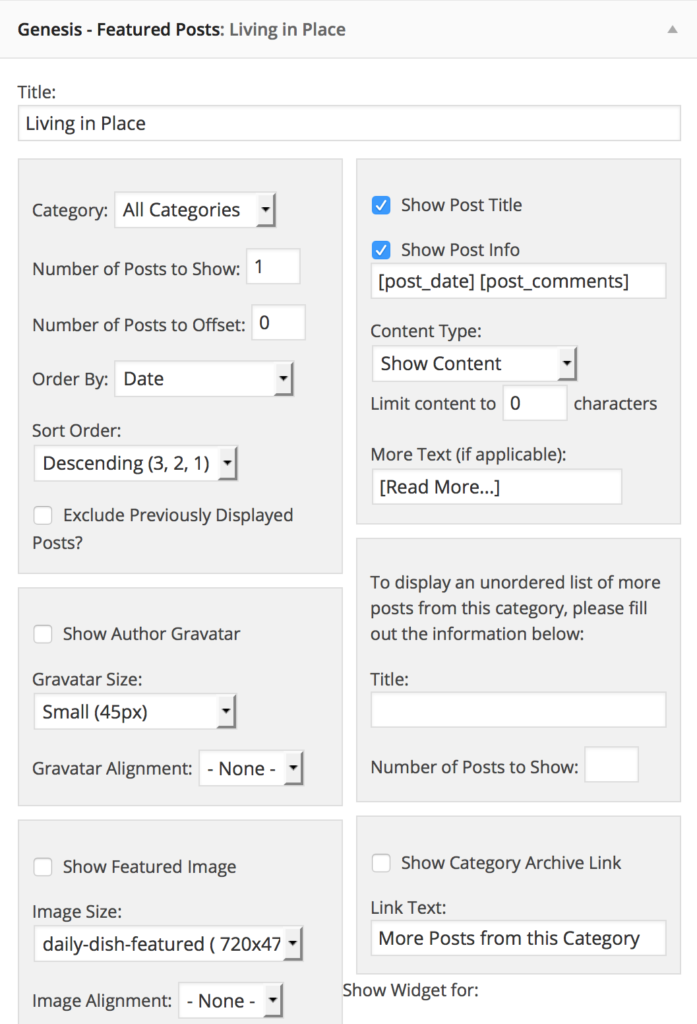This screenshot has height=1024, width=697.
Task: Click the Number of Posts to Offset field
Action: pos(278,322)
